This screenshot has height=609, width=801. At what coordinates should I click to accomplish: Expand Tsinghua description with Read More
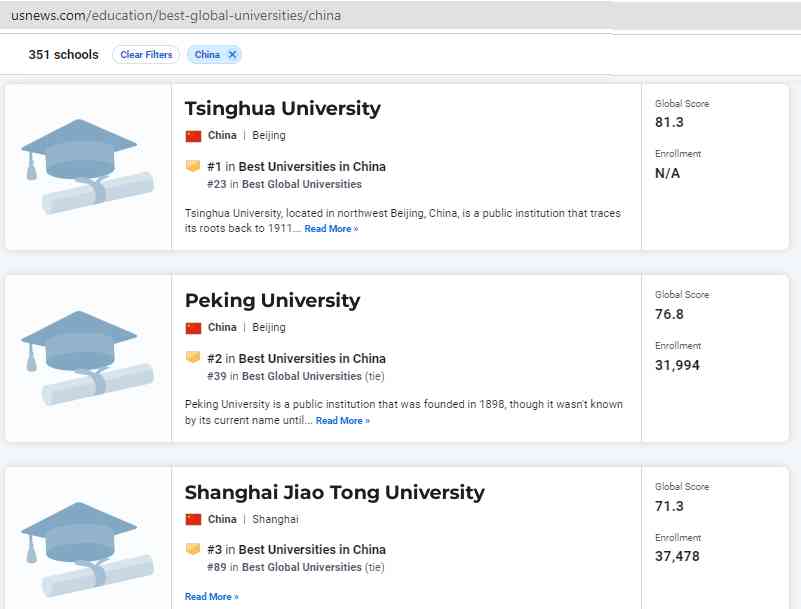click(331, 229)
